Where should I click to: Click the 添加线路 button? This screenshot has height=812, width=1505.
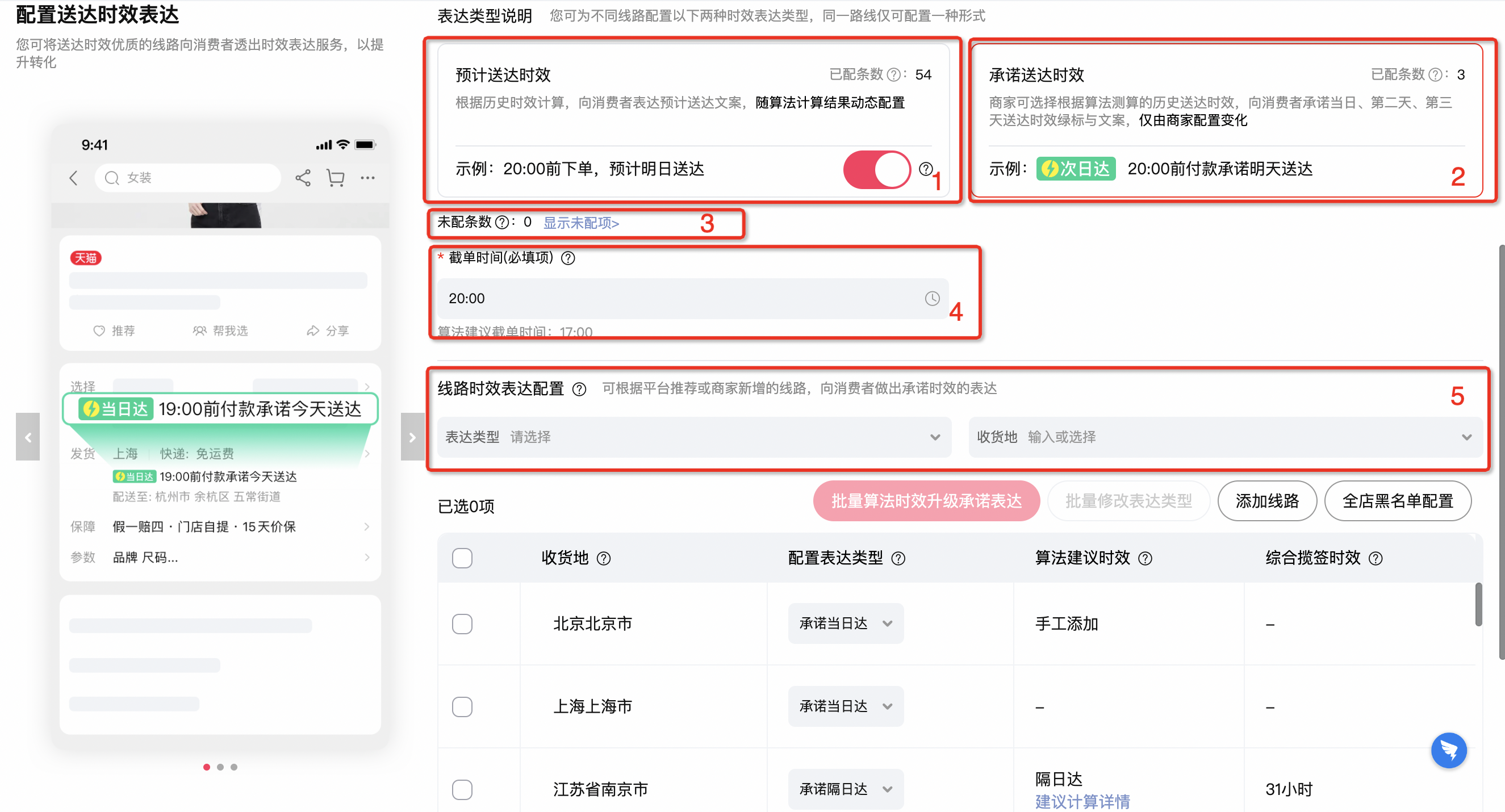tap(1267, 501)
